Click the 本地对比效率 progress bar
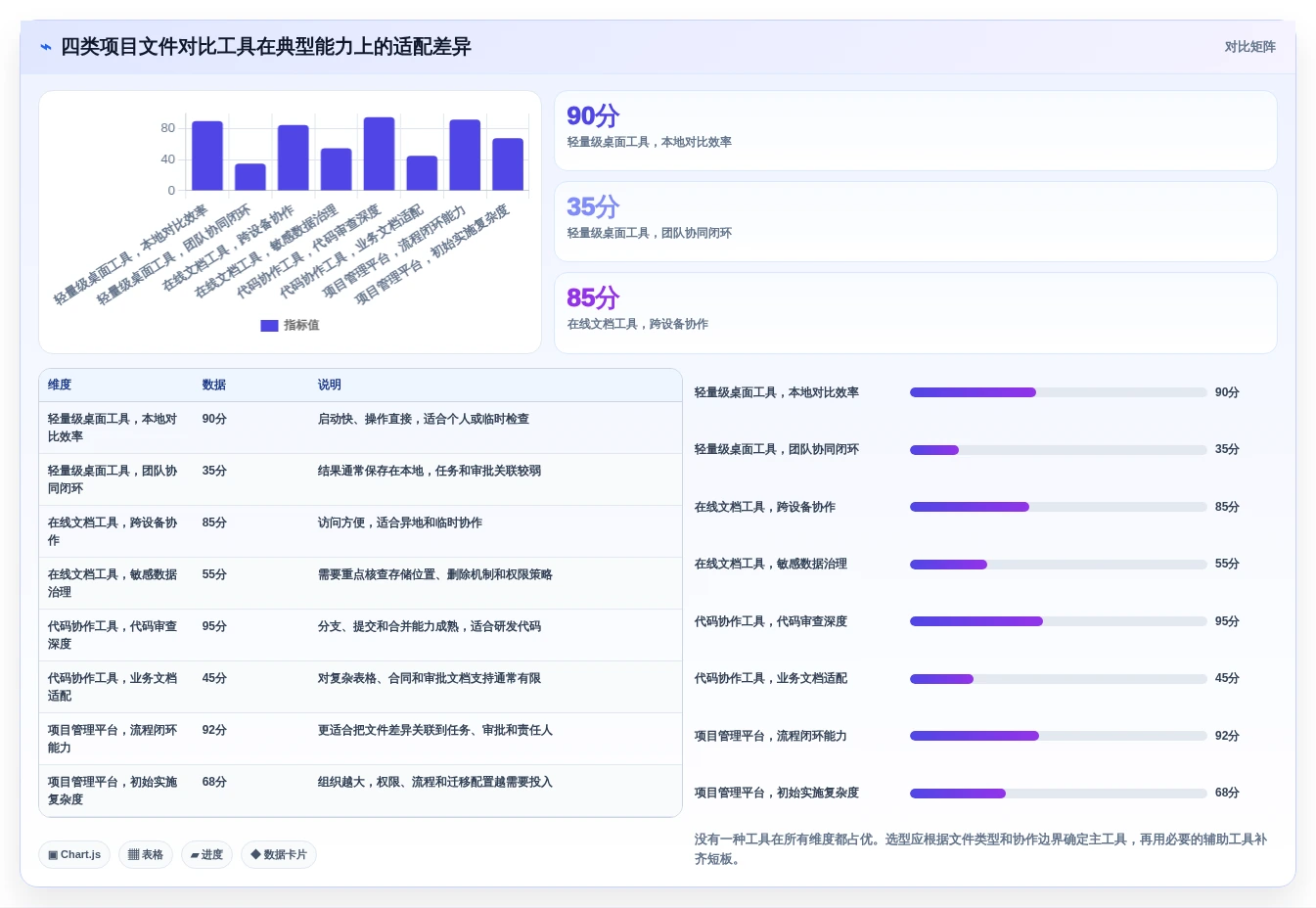The height and width of the screenshot is (908, 1316). point(1058,392)
